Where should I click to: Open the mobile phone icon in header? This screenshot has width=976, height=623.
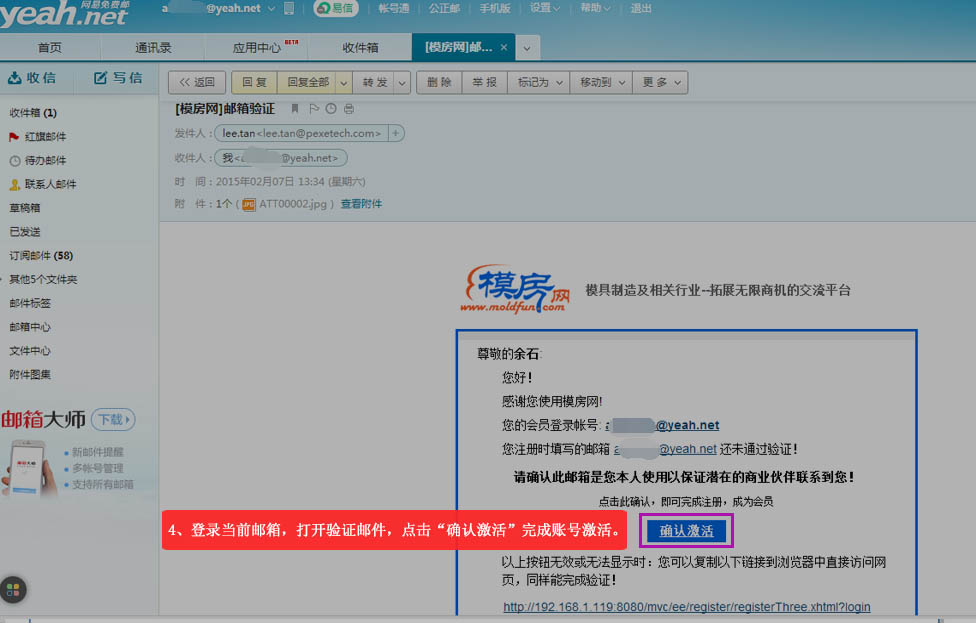pos(289,9)
